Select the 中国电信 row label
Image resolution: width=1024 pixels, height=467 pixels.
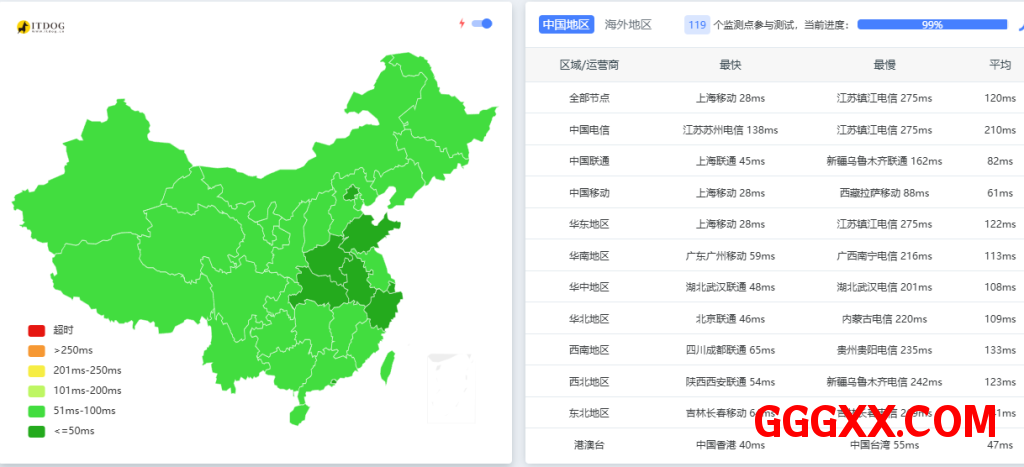(589, 130)
